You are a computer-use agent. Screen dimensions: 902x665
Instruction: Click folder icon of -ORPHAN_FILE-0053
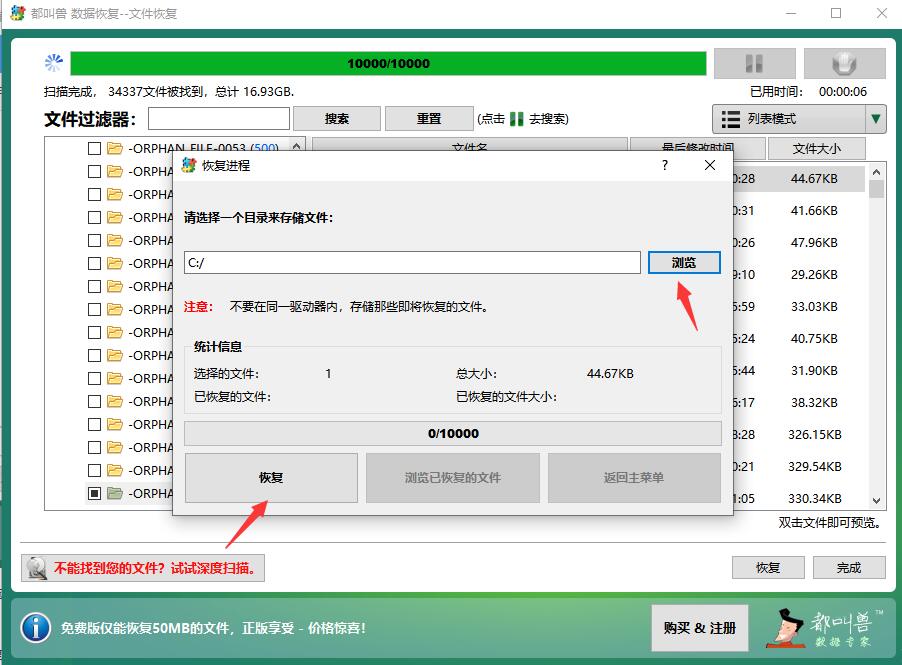click(x=115, y=148)
